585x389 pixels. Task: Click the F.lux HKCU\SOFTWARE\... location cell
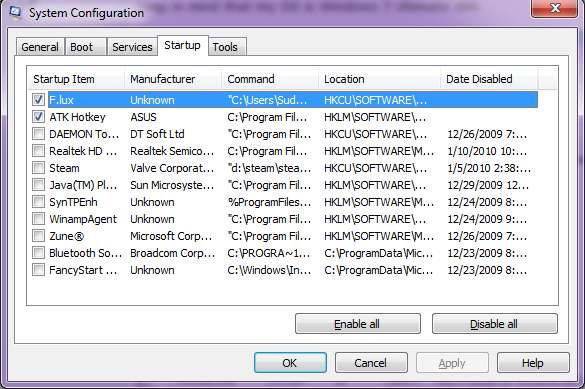[375, 100]
